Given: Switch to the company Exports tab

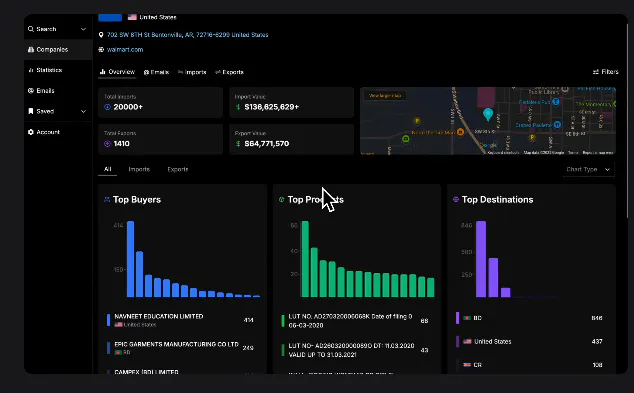Looking at the screenshot, I should click(x=229, y=72).
